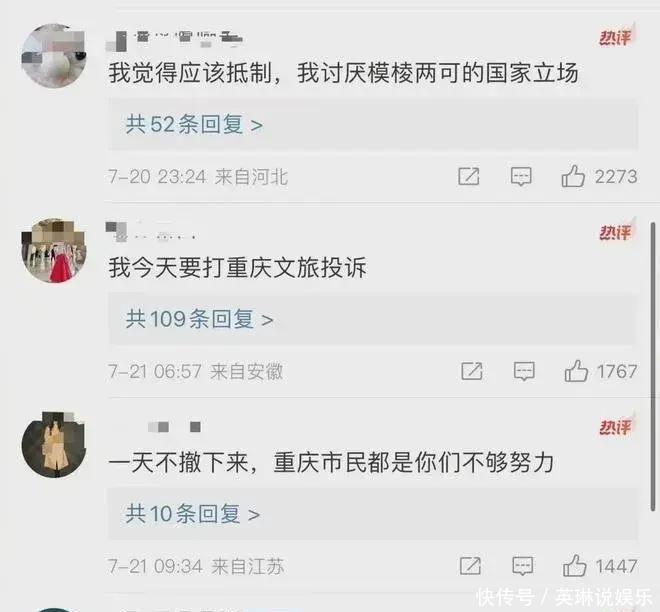Open avatar with red dress figure
This screenshot has height=612, width=660.
54,250
